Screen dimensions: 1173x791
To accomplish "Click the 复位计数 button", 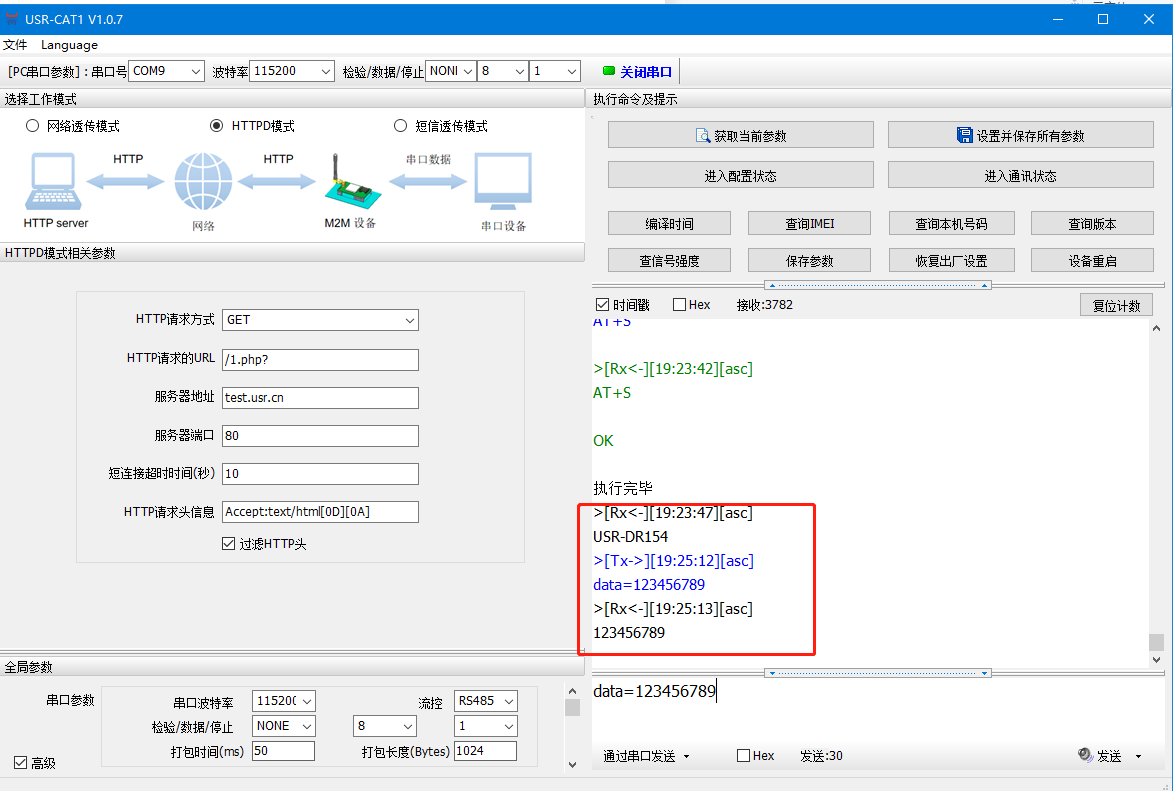I will [1116, 306].
